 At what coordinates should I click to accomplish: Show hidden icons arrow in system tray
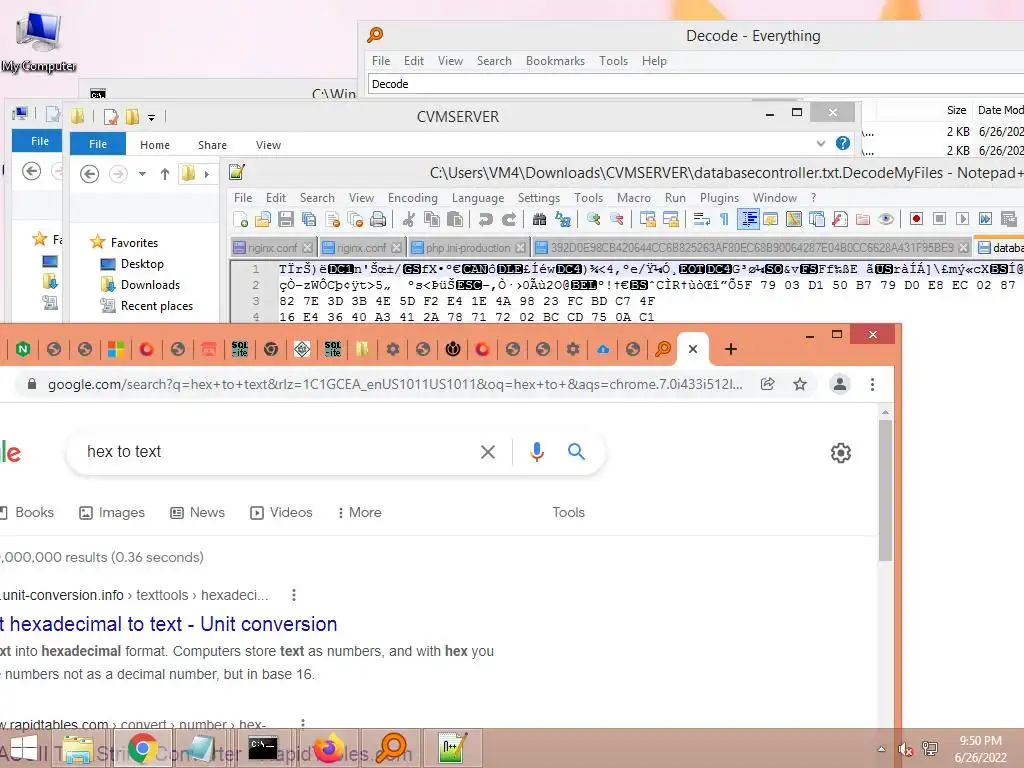pyautogui.click(x=882, y=749)
